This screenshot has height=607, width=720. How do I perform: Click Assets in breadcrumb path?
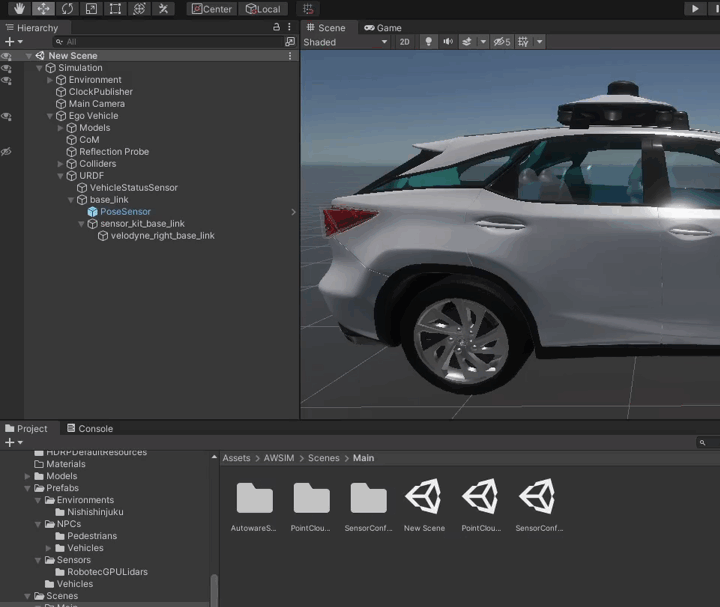coord(236,458)
